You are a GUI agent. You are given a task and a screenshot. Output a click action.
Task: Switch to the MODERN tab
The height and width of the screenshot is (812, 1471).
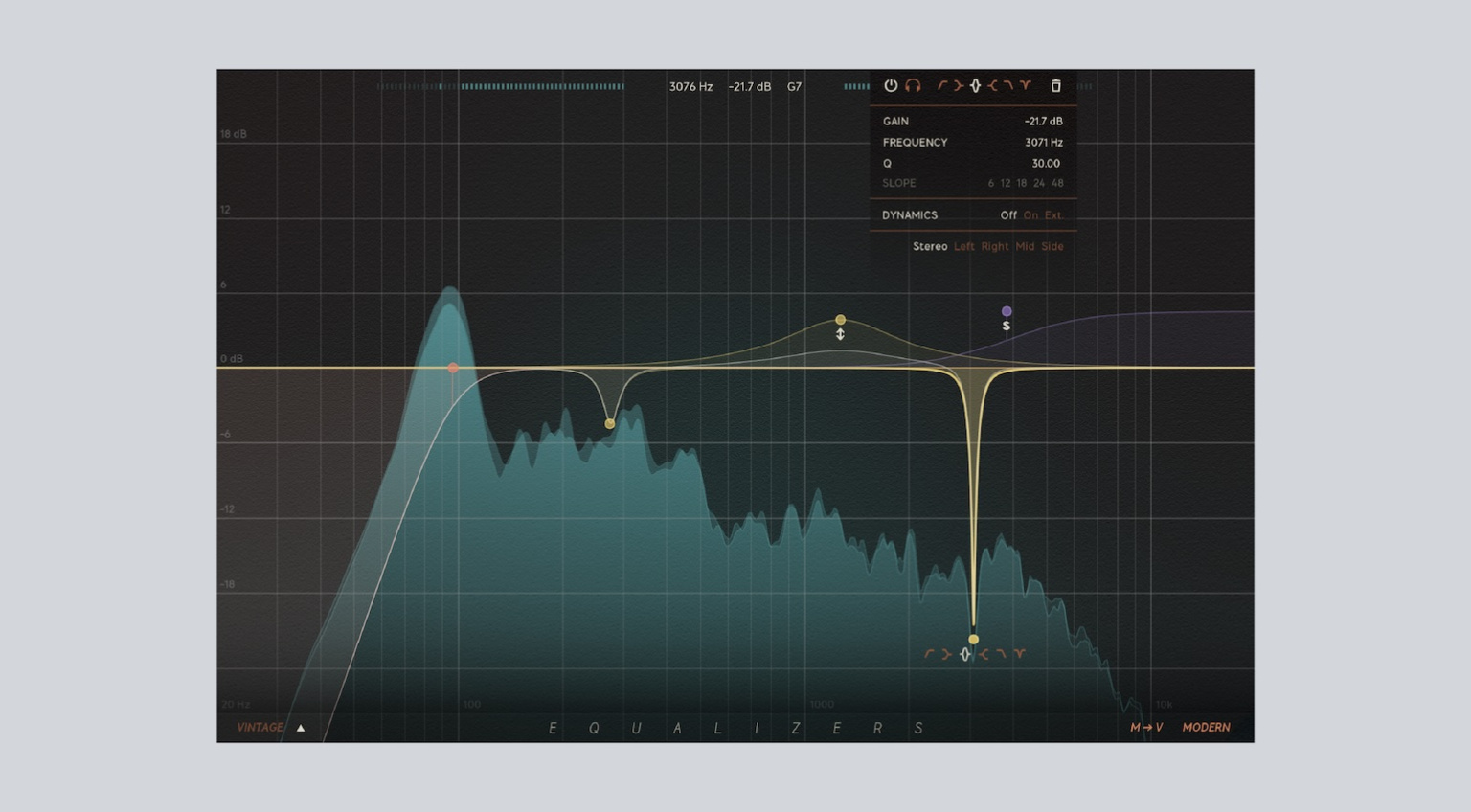tap(1207, 727)
